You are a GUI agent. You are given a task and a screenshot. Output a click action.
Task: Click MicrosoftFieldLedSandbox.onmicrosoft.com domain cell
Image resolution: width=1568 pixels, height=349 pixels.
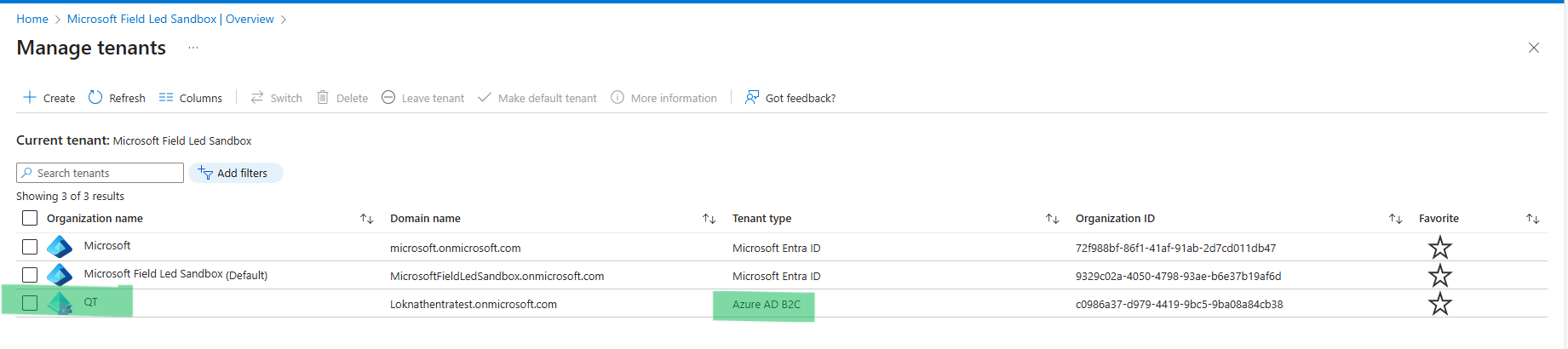click(497, 277)
